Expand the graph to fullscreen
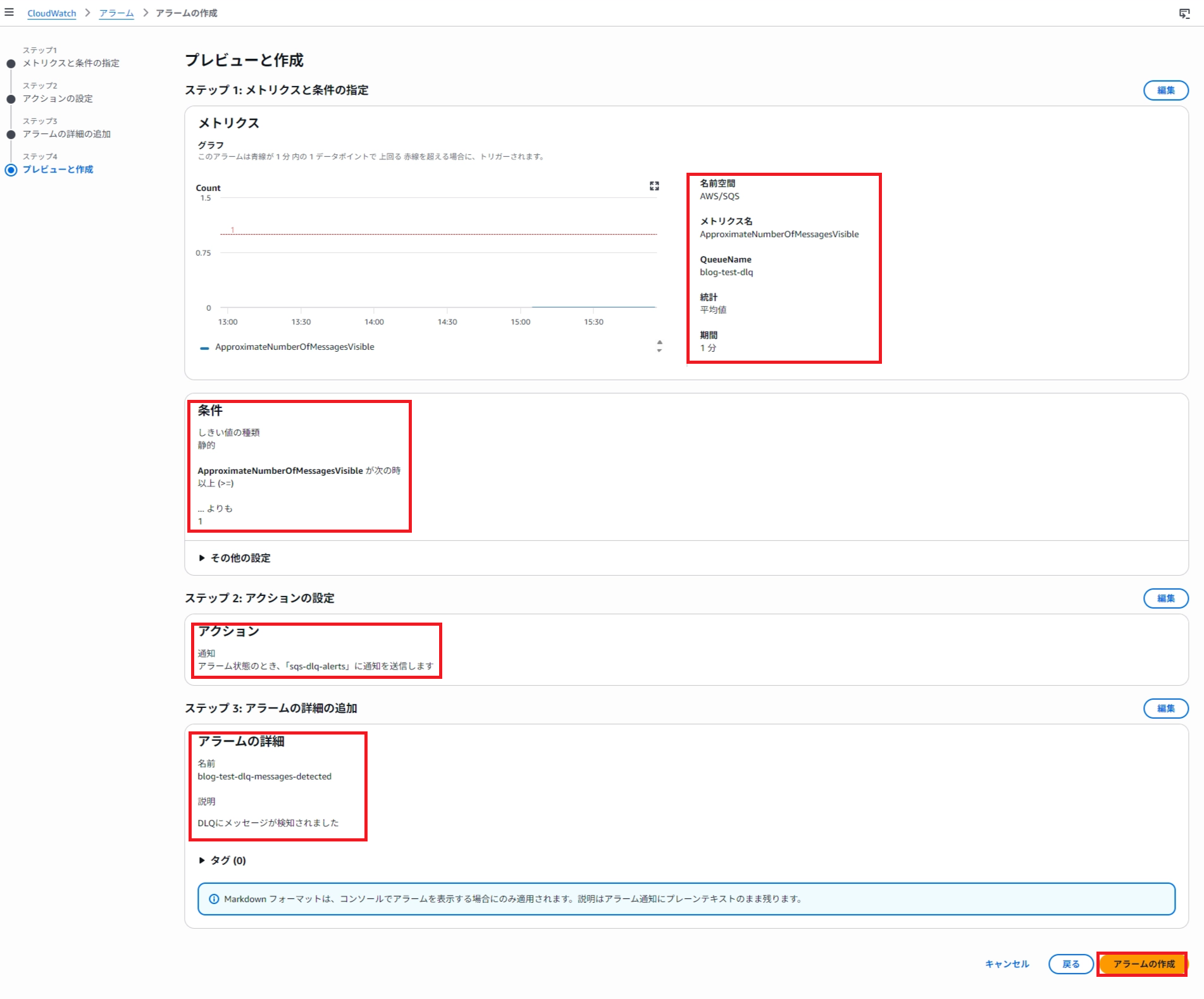This screenshot has height=999, width=1204. click(x=654, y=186)
